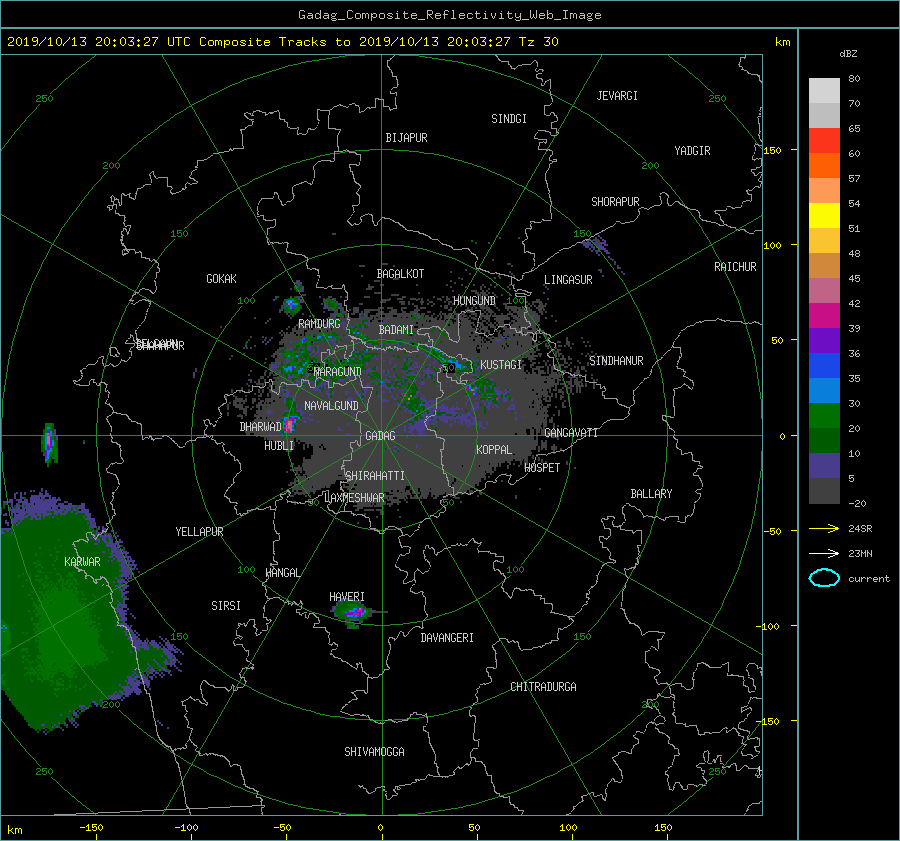Click the SINDGI city label
Viewport: 900px width, 841px height.
pos(509,119)
